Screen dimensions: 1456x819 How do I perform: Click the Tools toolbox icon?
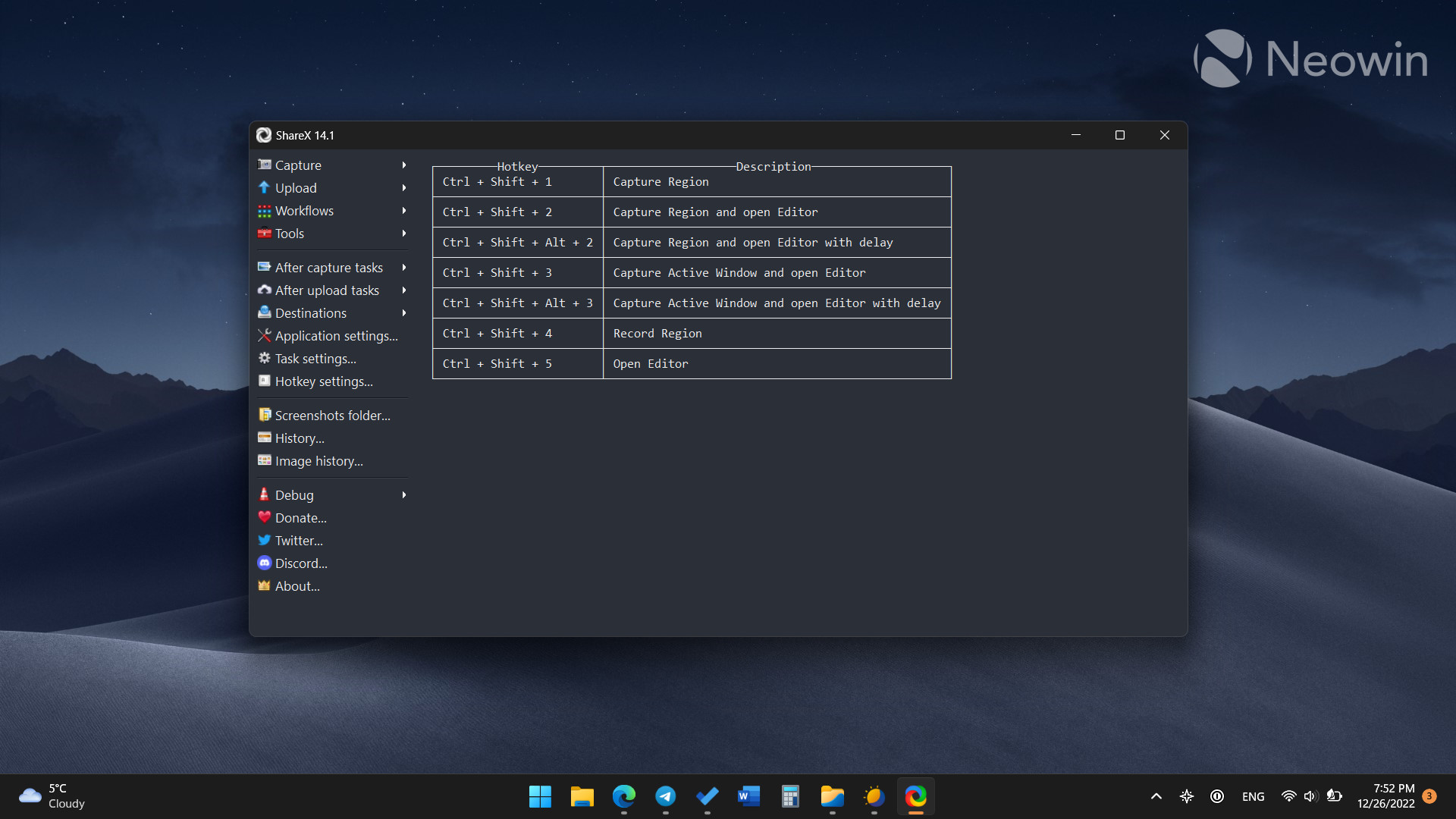tap(264, 233)
